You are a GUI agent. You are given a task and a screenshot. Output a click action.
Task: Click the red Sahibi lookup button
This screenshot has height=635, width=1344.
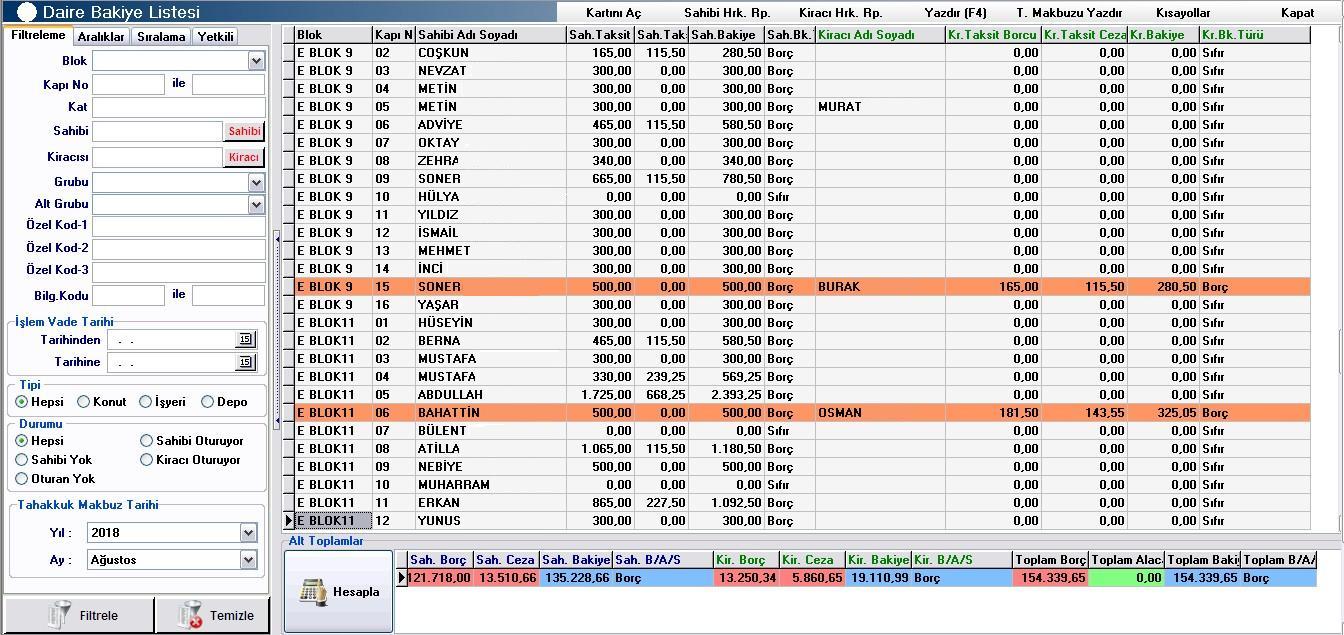(244, 131)
